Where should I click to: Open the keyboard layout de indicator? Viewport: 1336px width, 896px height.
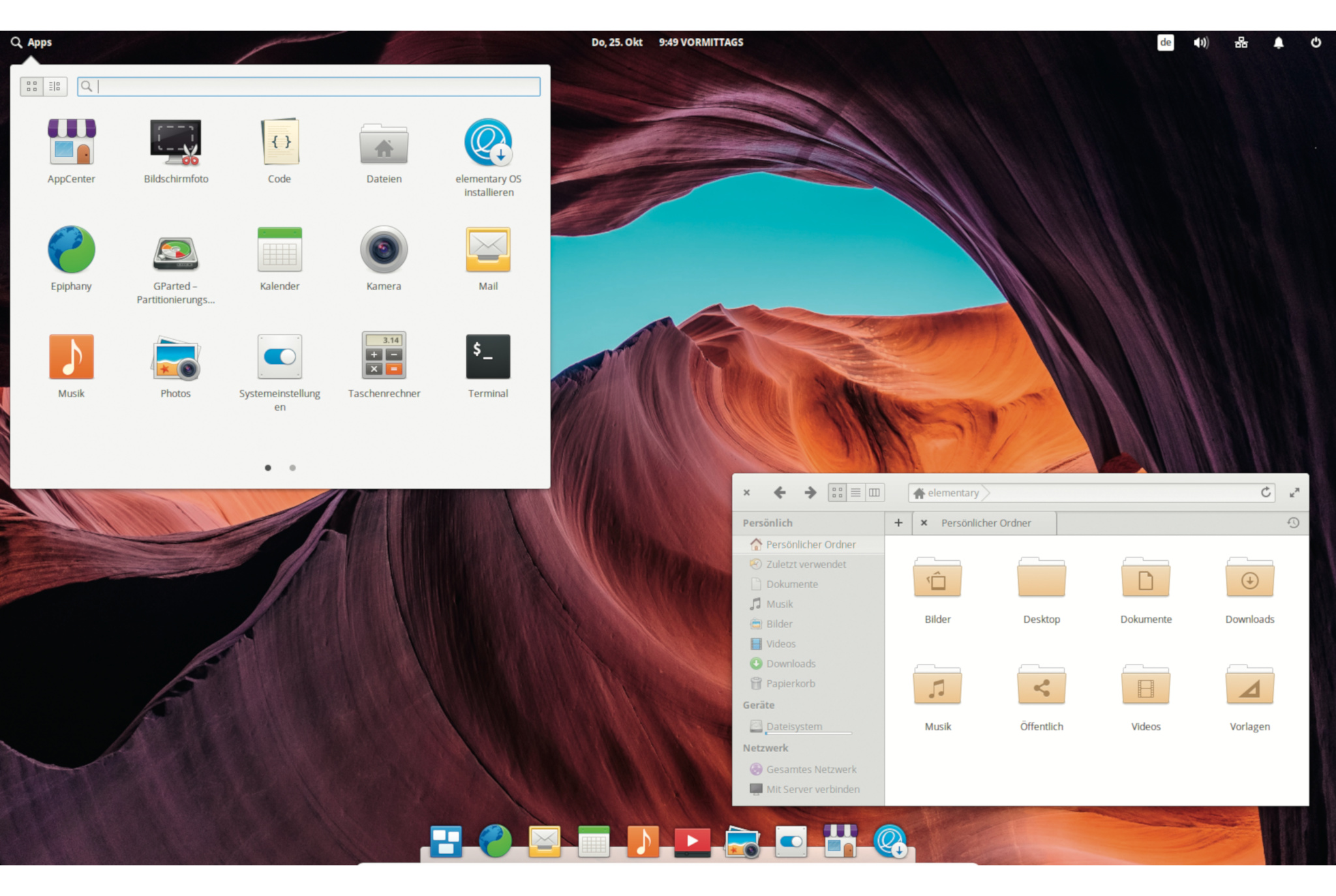coord(1165,42)
